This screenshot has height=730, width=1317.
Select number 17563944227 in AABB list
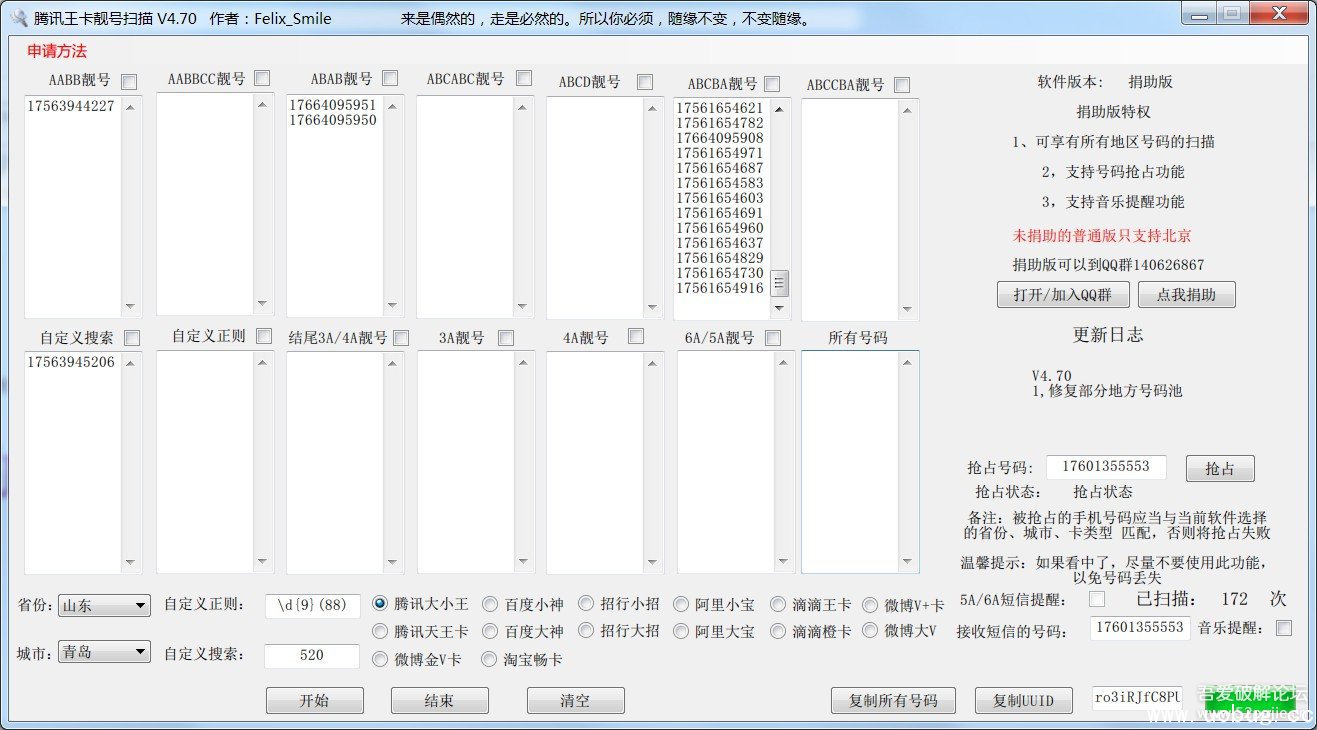click(x=71, y=106)
